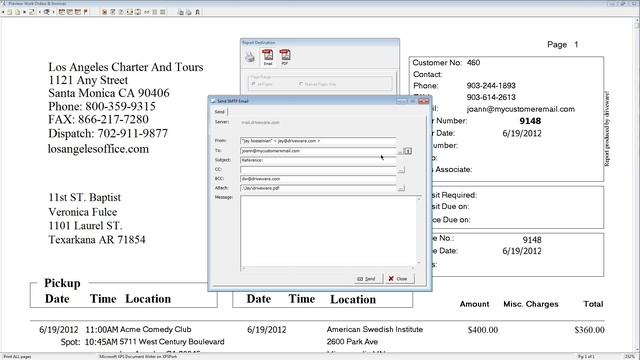The image size is (640, 360).
Task: Click 'Pickup' section heading
Action: [62, 283]
